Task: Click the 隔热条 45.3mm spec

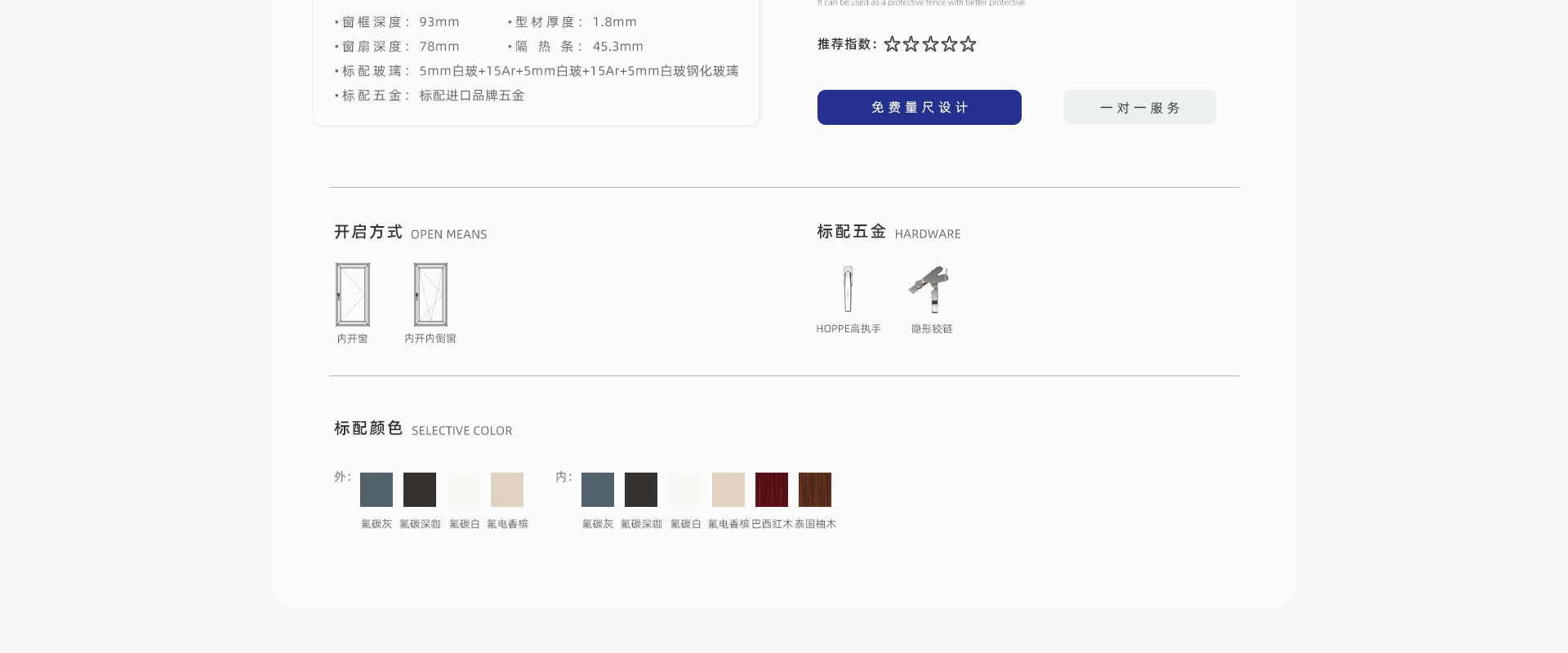Action: (x=575, y=47)
